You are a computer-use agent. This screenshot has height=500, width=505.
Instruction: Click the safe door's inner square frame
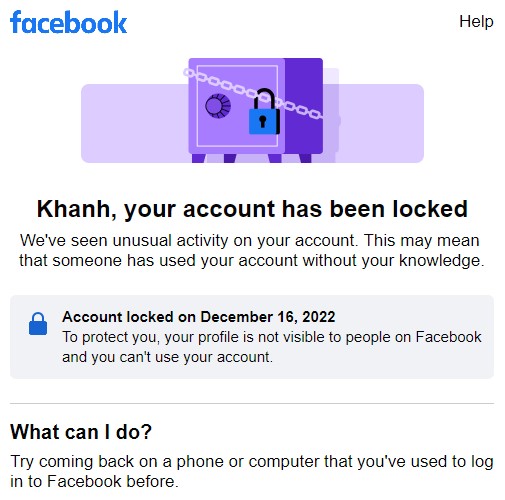click(237, 106)
